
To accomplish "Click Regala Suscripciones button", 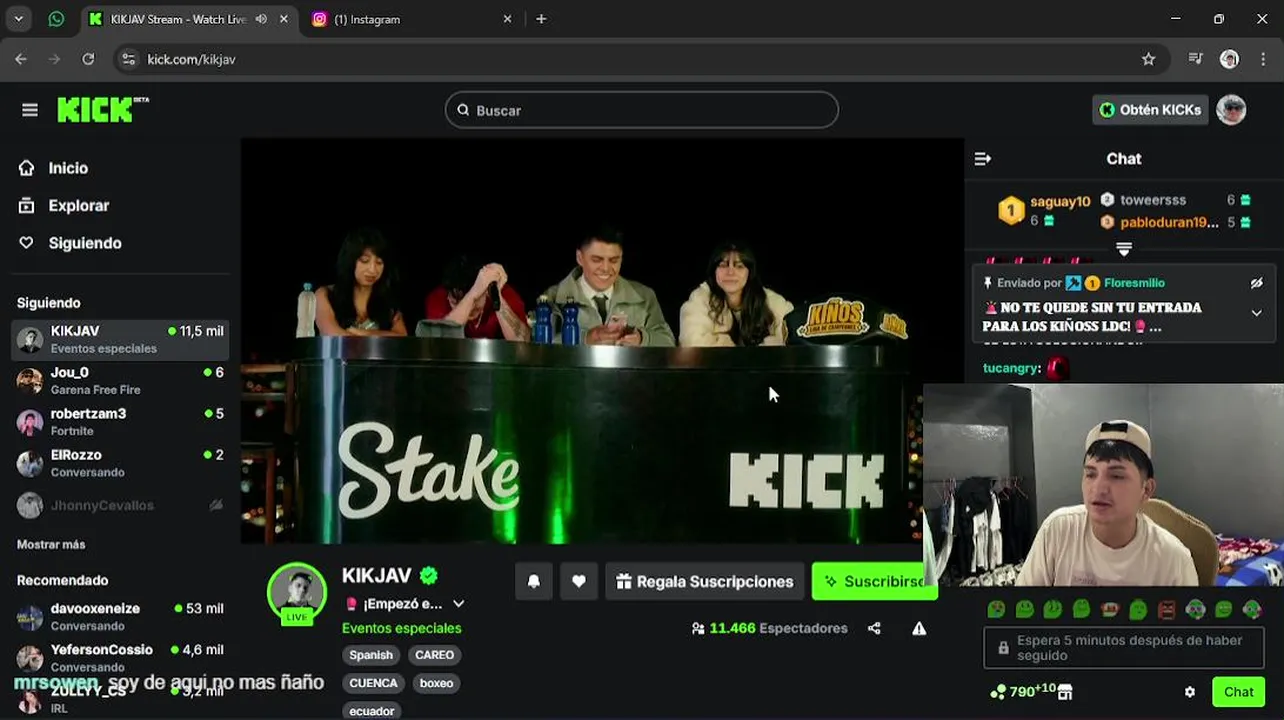I will (705, 581).
